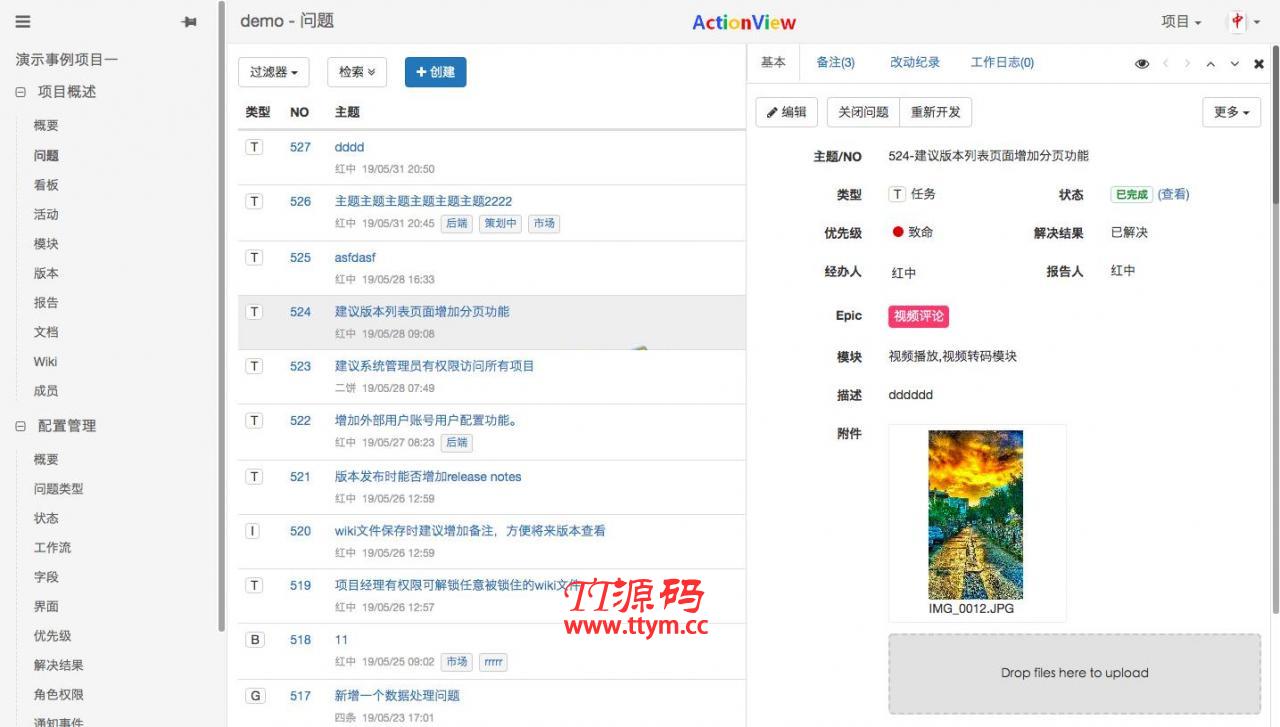Screen dimensions: 1280x727
Task: Open the IMG_0012.JPG attachment thumbnail
Action: click(976, 515)
